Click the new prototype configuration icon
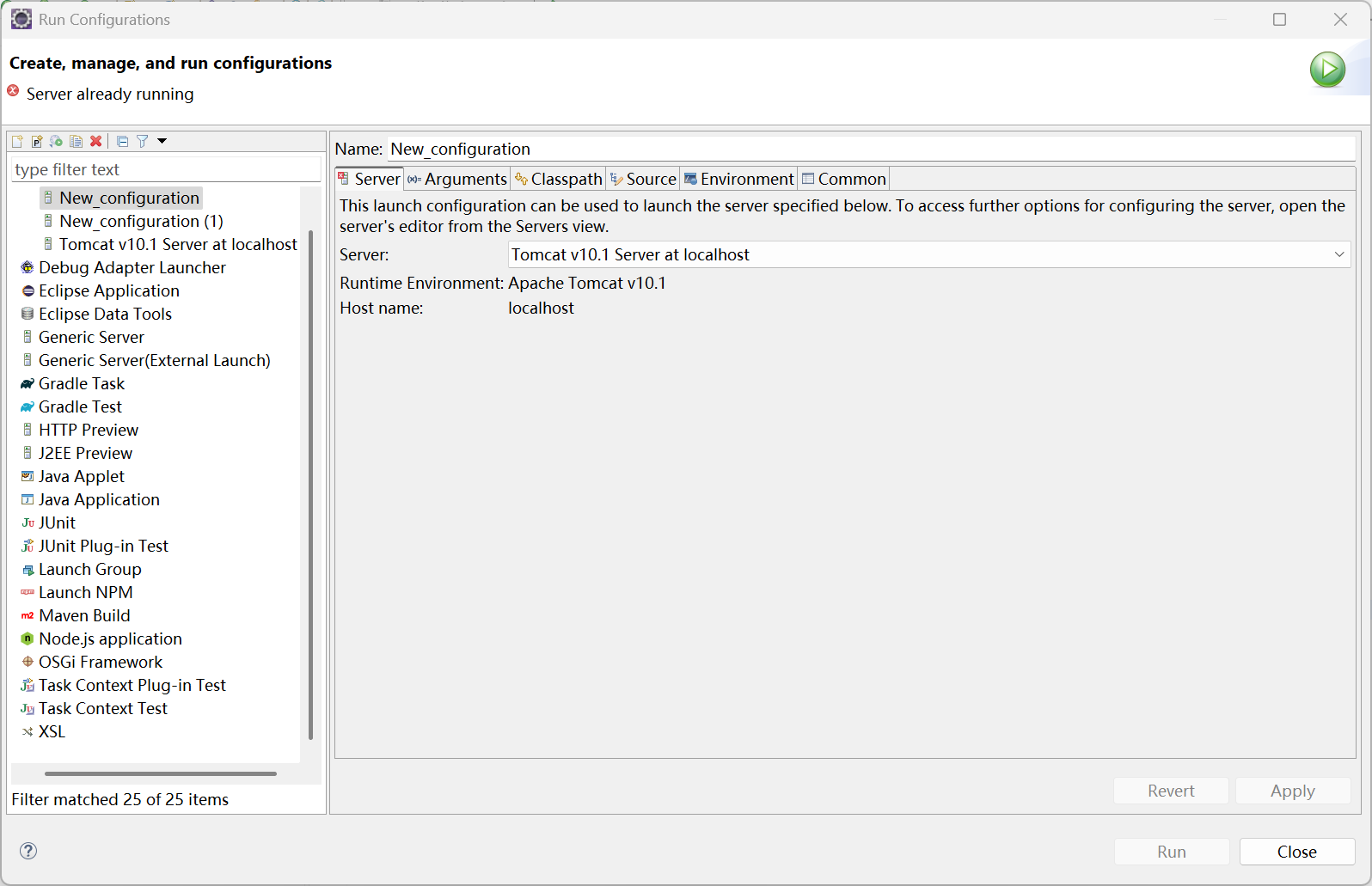The height and width of the screenshot is (886, 1372). coord(37,142)
